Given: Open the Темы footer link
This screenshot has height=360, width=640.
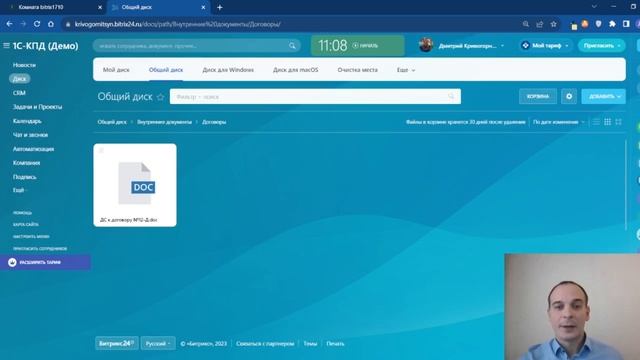Looking at the screenshot, I should (x=310, y=344).
